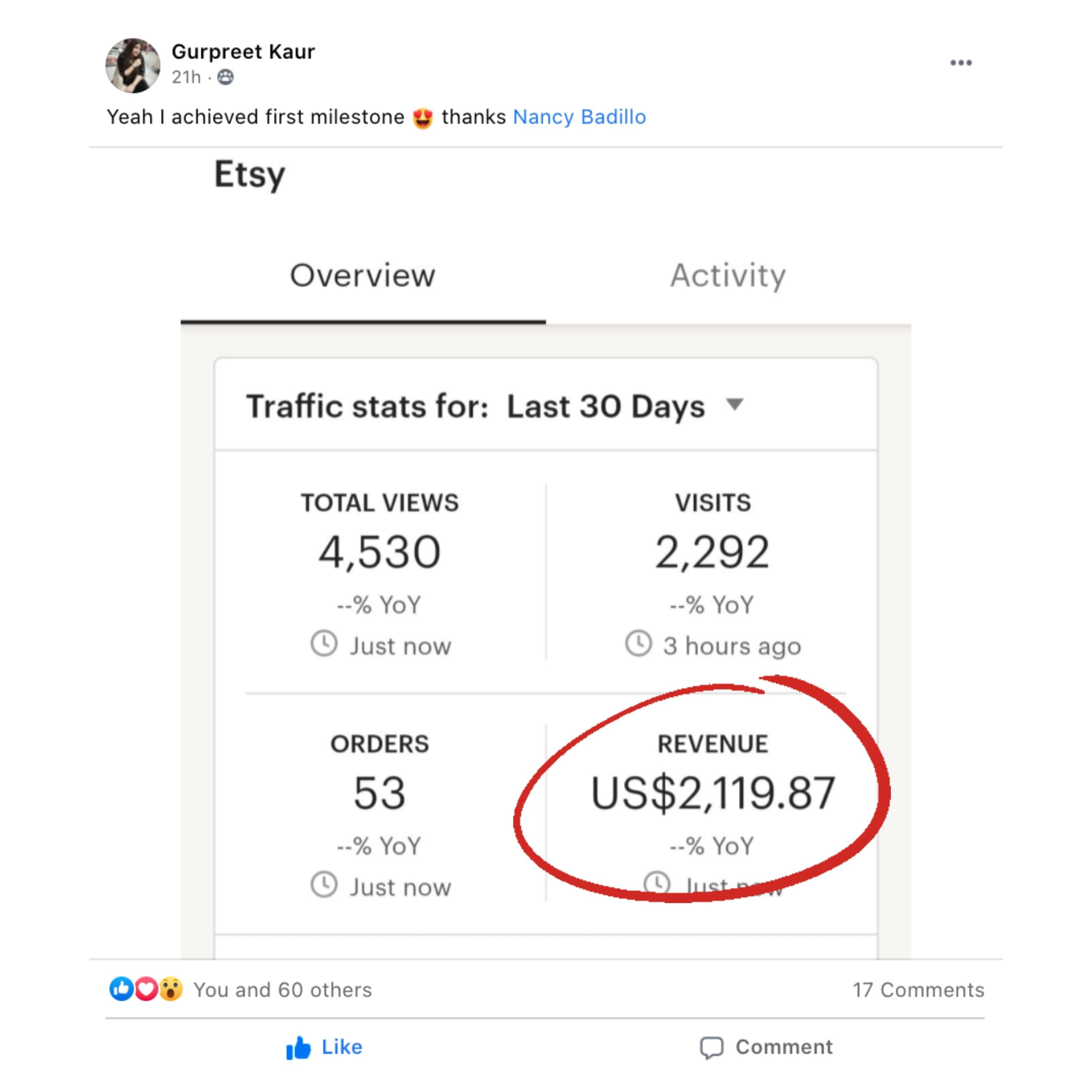This screenshot has height=1092, width=1092.
Task: Switch to the Overview tab
Action: pos(363,276)
